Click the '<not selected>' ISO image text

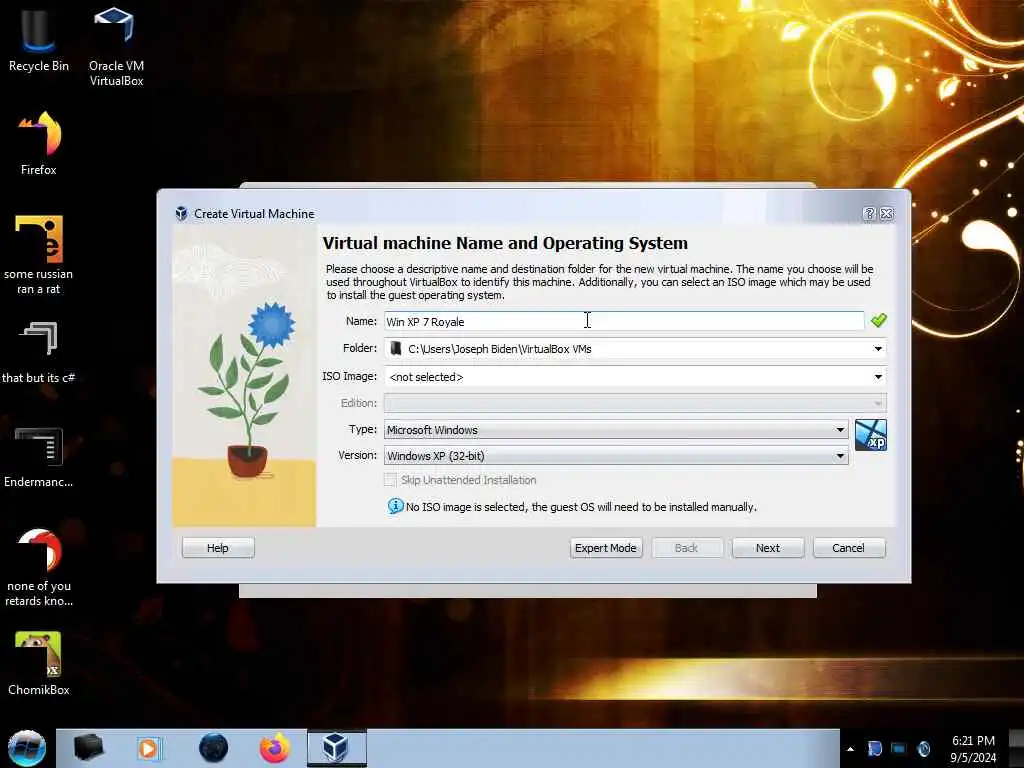point(426,377)
